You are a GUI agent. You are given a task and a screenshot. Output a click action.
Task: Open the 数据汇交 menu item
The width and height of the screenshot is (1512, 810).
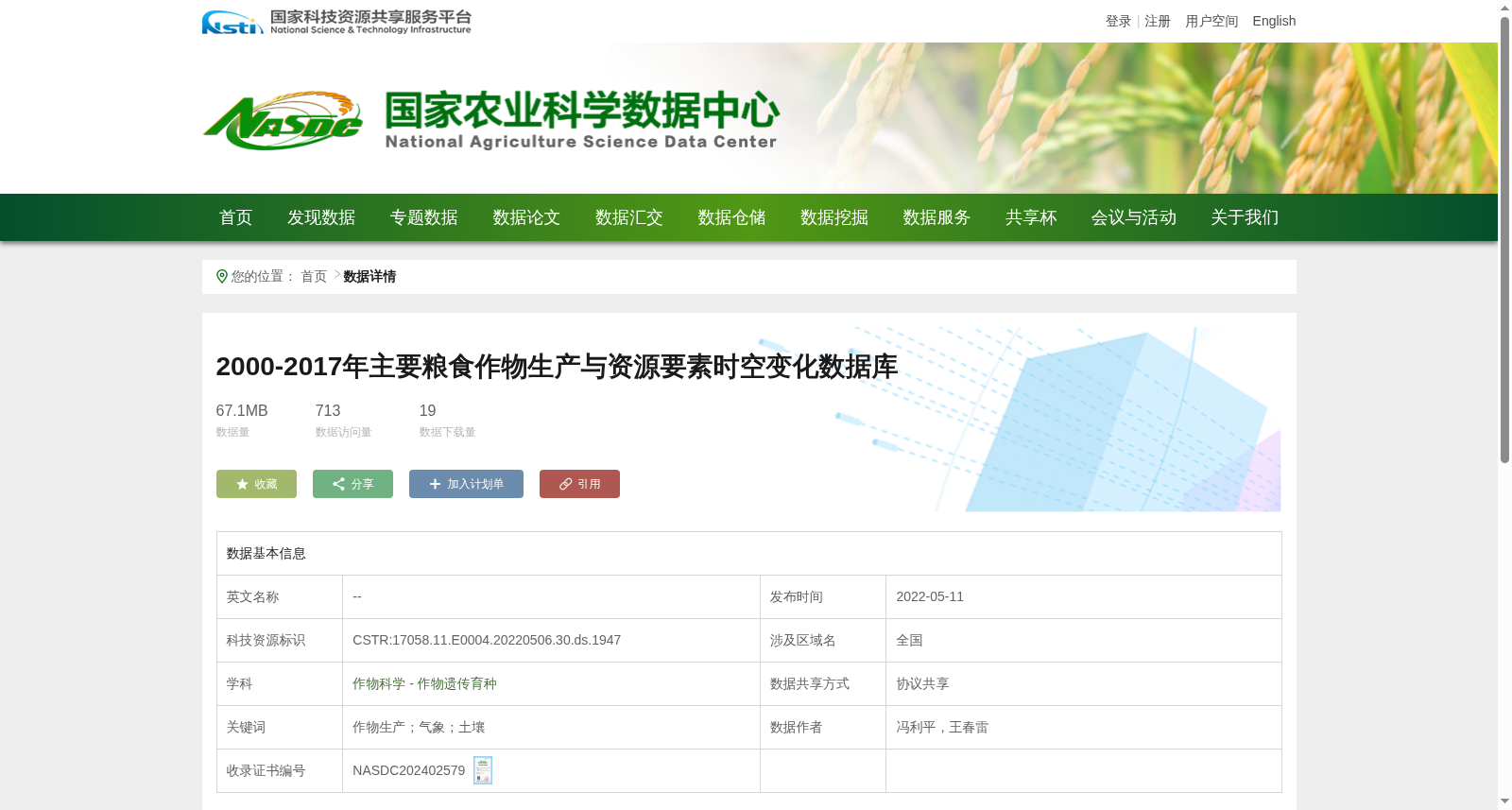tap(629, 217)
